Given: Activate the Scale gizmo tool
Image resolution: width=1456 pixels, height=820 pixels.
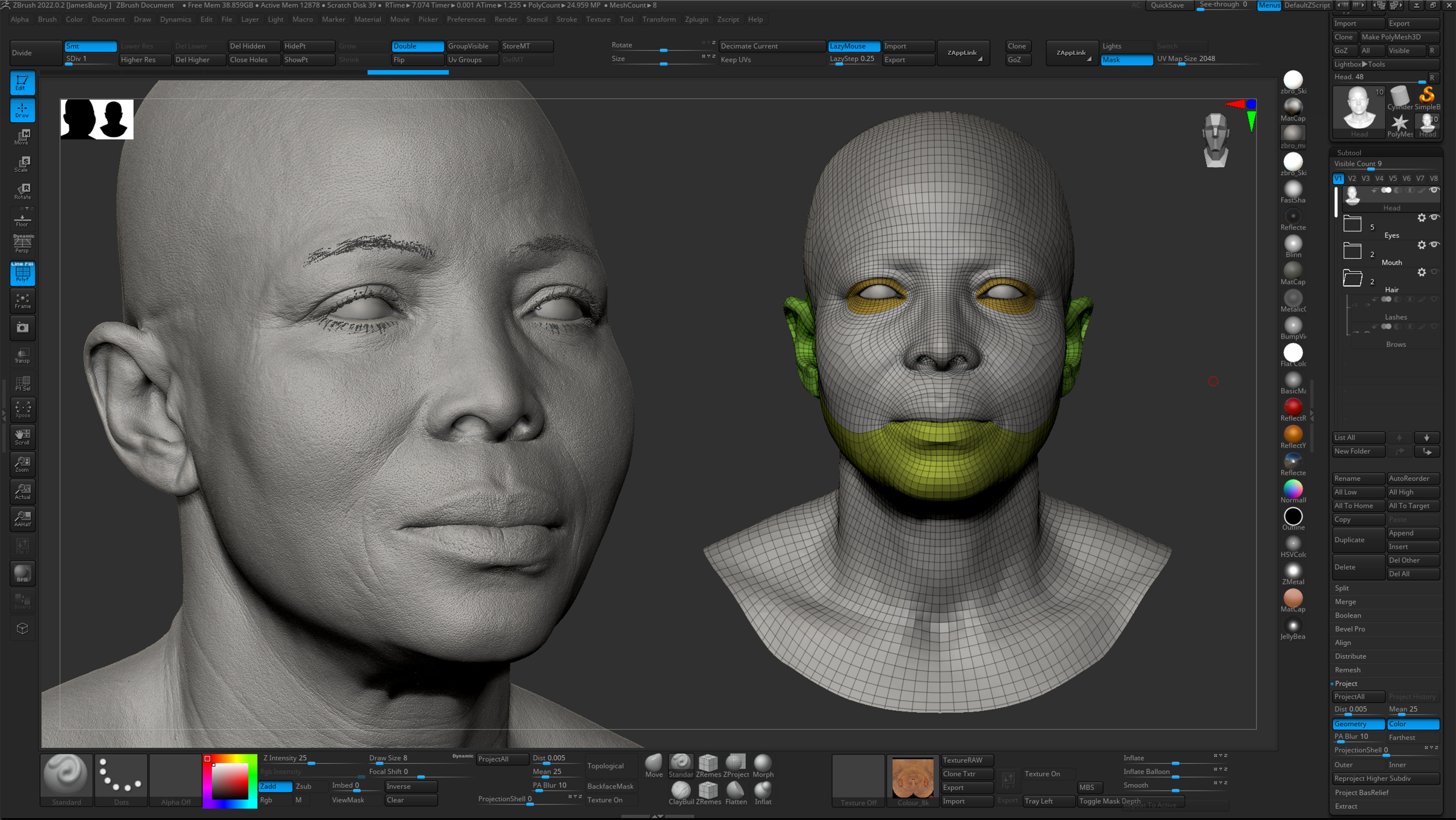Looking at the screenshot, I should (22, 164).
